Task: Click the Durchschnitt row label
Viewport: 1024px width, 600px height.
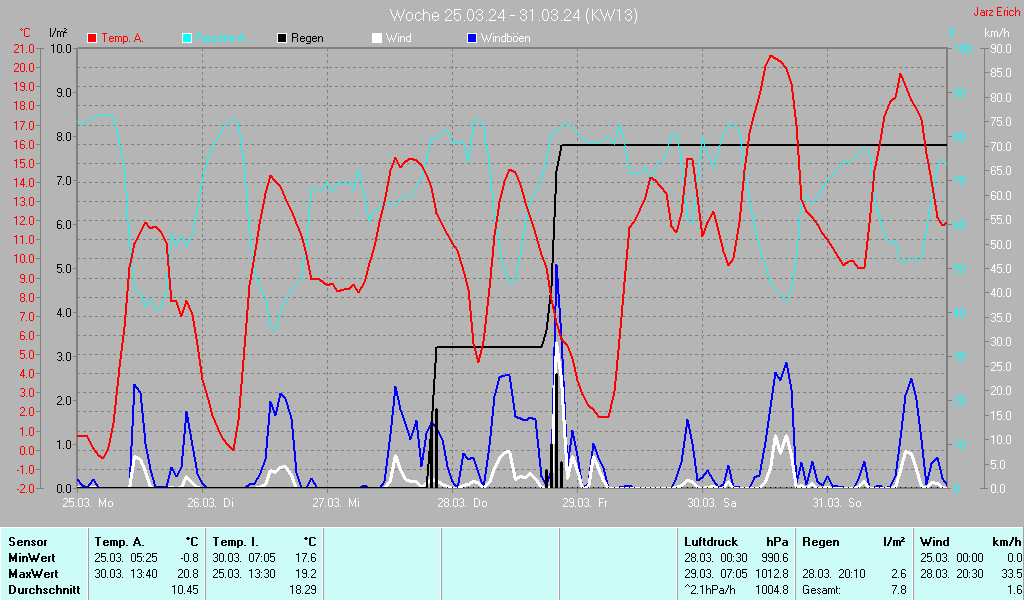Action: (x=40, y=590)
